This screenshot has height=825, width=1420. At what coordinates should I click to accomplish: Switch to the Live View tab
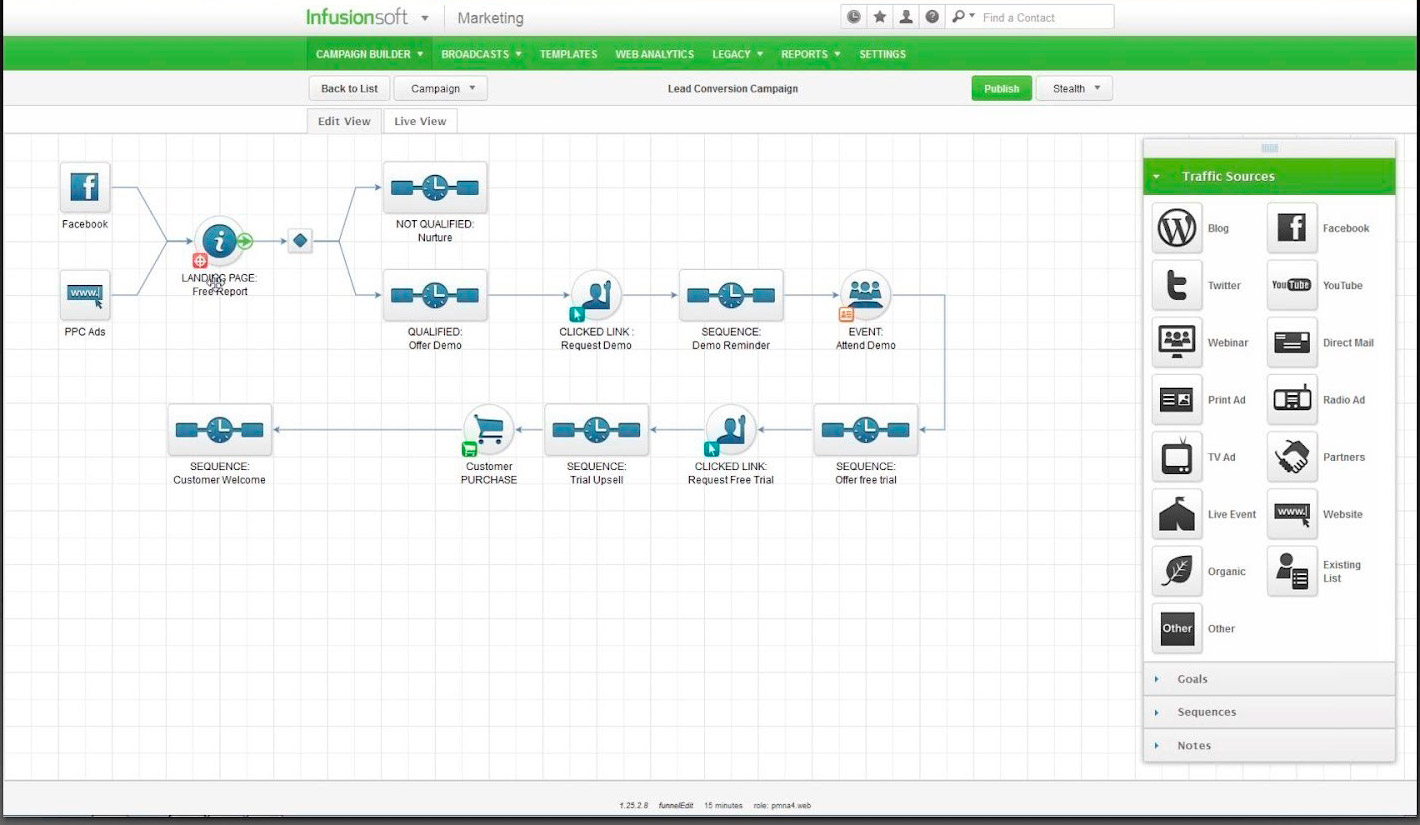(420, 121)
